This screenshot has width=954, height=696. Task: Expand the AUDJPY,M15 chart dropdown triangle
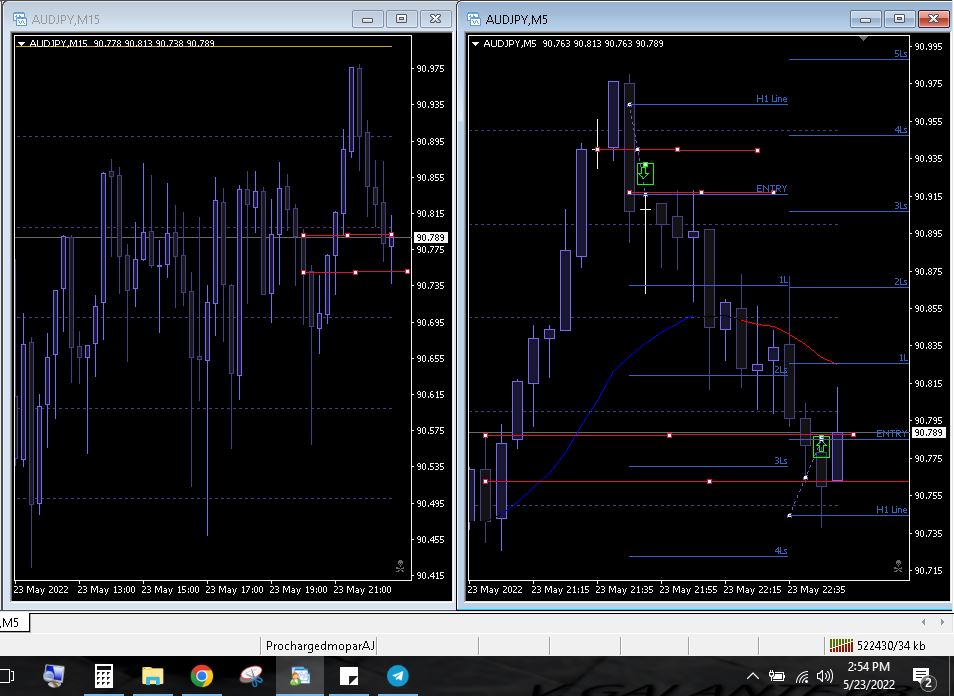click(x=21, y=44)
